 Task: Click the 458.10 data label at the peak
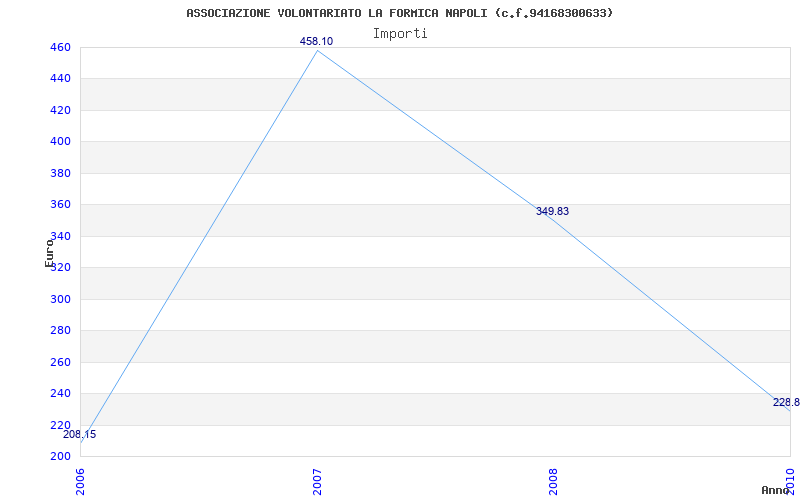coord(316,41)
